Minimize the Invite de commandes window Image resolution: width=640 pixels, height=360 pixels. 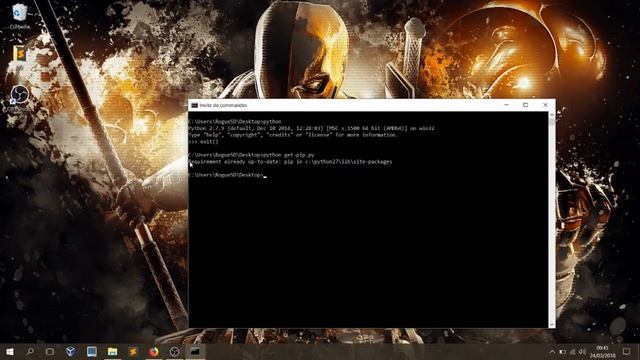point(507,105)
